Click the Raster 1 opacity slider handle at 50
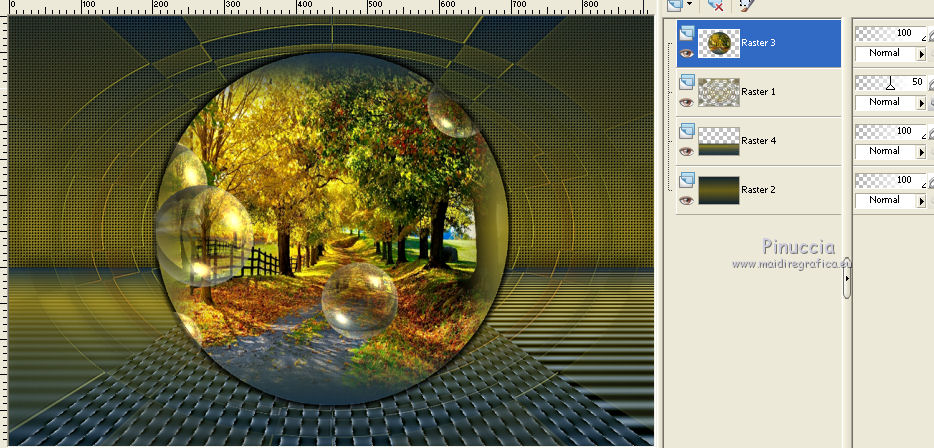Image resolution: width=934 pixels, height=448 pixels. 890,85
